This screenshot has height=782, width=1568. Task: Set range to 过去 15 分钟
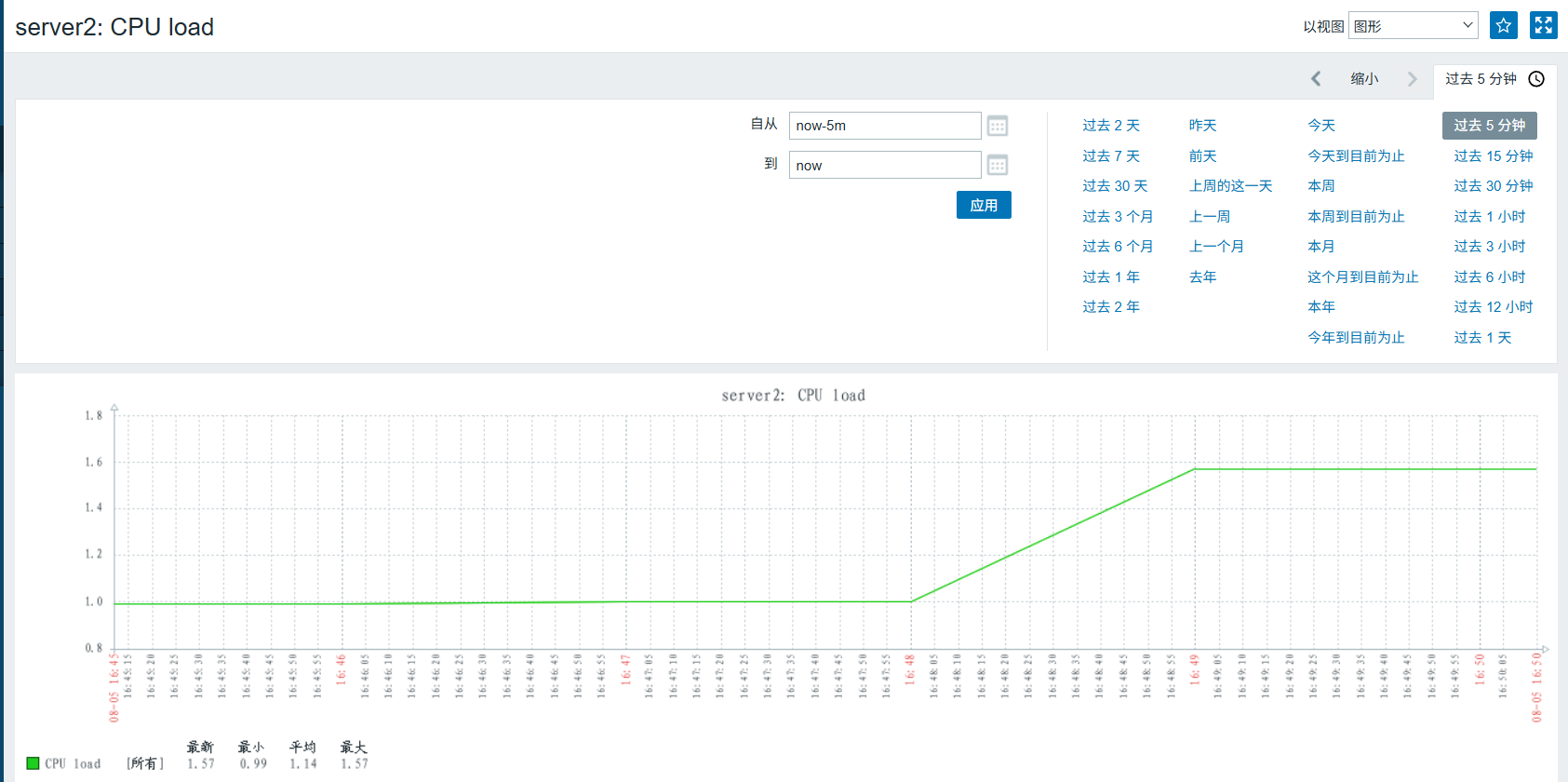[x=1494, y=156]
